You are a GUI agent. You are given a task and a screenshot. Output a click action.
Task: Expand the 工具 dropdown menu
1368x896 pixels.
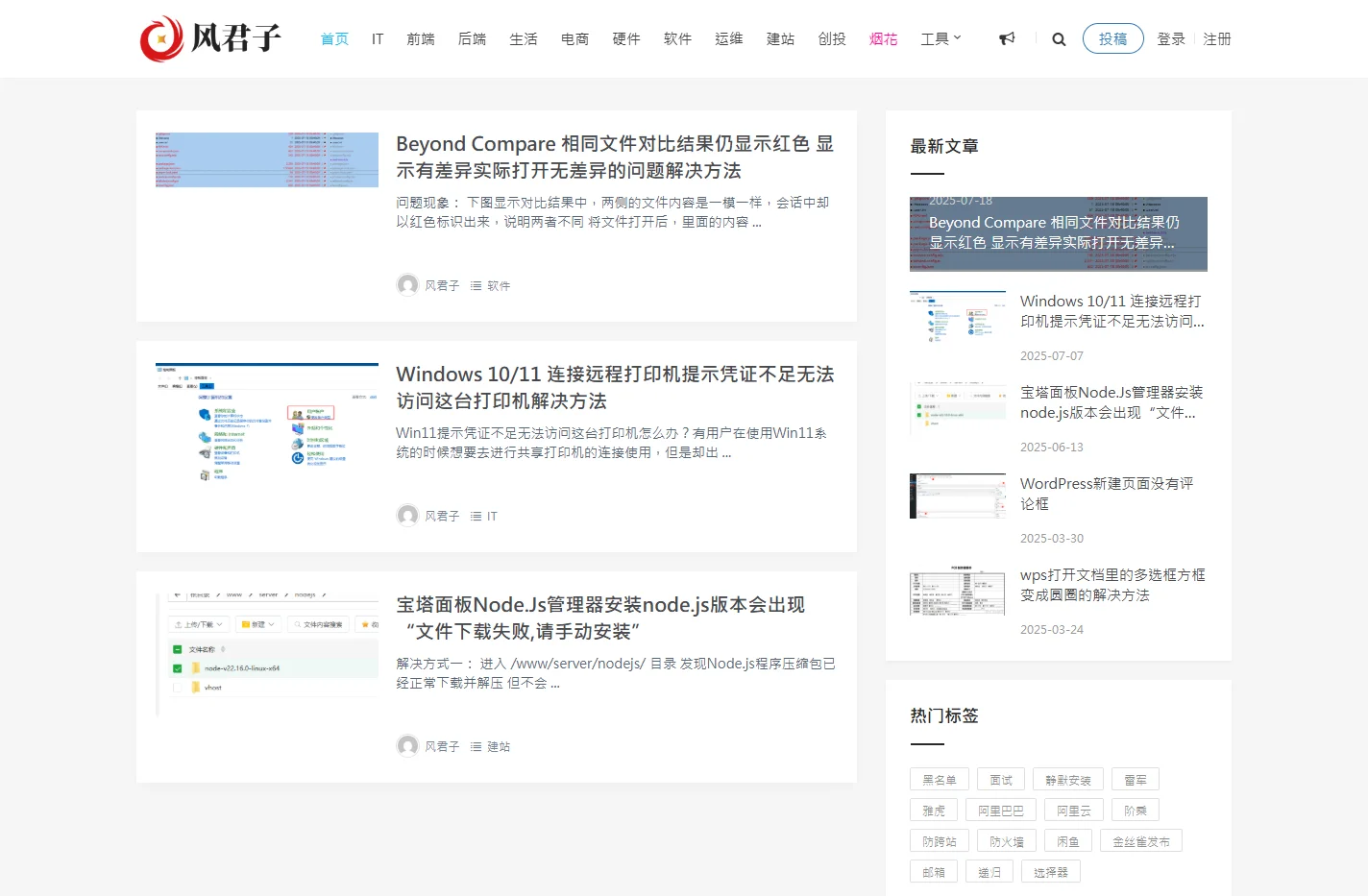pyautogui.click(x=940, y=39)
